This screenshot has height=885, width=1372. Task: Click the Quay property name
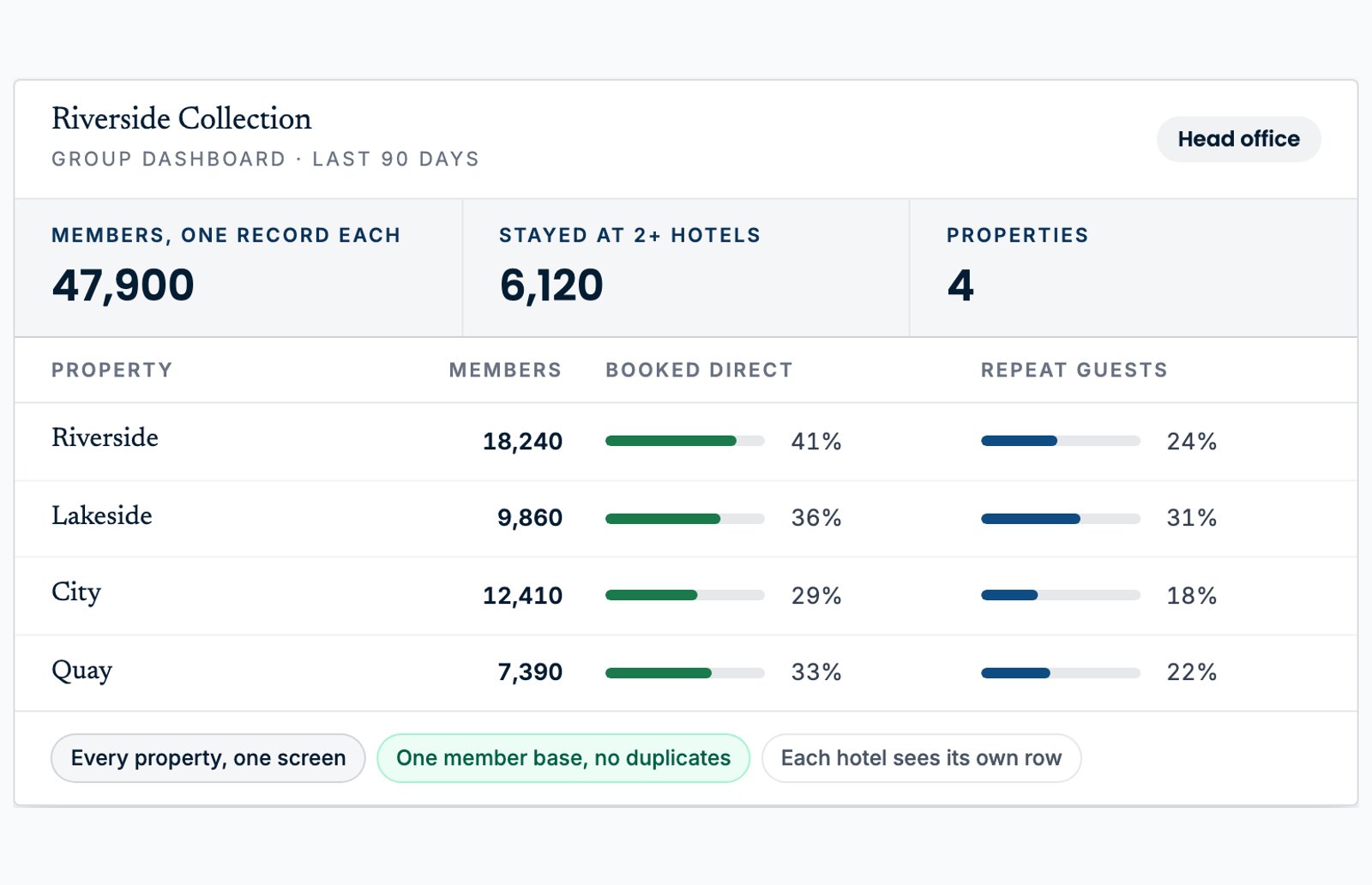coord(81,671)
